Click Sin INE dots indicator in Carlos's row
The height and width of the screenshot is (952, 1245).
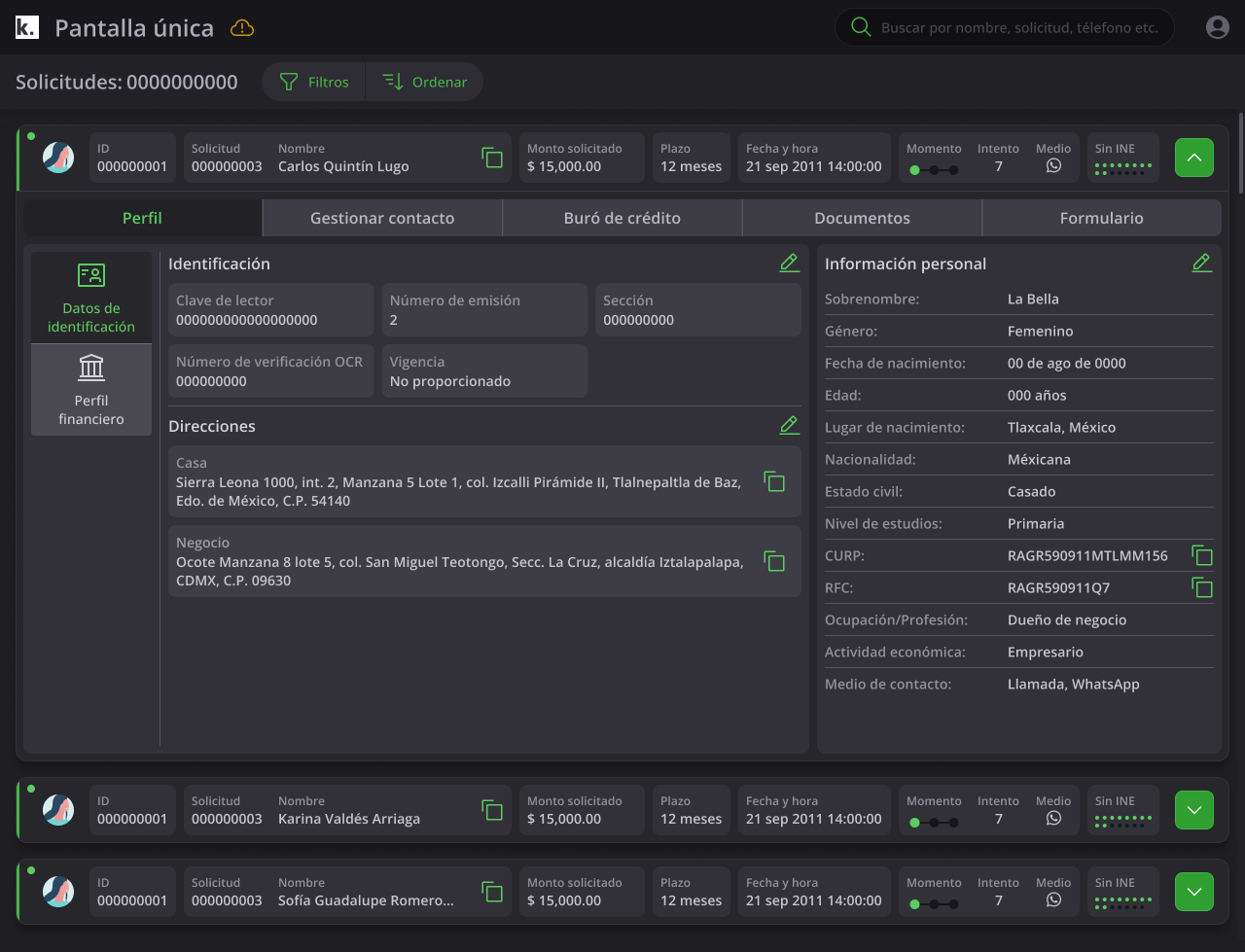(x=1122, y=169)
